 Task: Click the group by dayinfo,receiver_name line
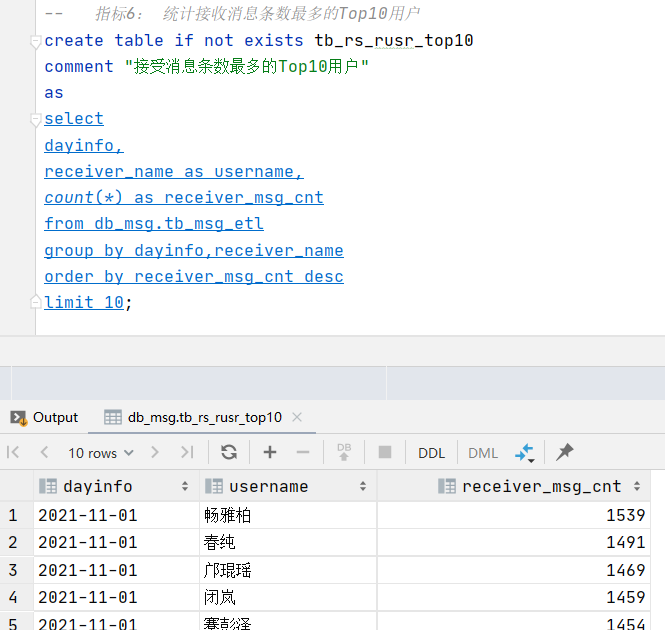pyautogui.click(x=194, y=250)
